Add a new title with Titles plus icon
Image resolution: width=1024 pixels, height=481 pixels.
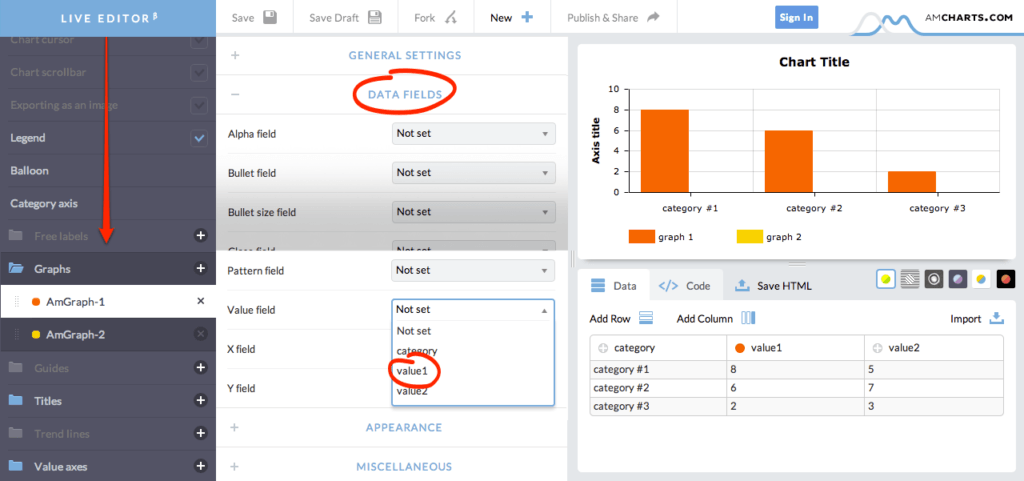click(x=200, y=400)
